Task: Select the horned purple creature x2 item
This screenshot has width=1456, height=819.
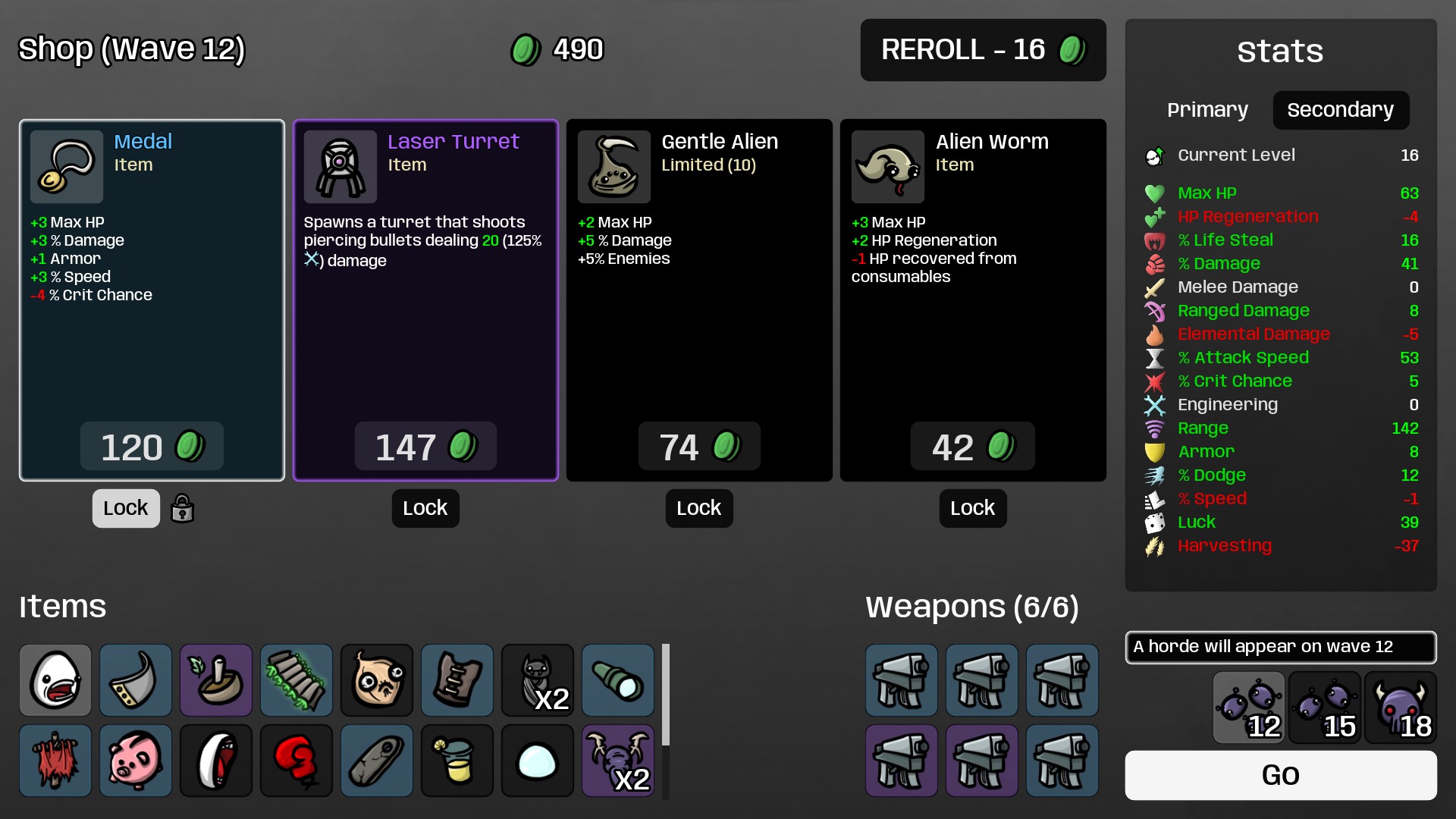Action: pyautogui.click(x=618, y=761)
